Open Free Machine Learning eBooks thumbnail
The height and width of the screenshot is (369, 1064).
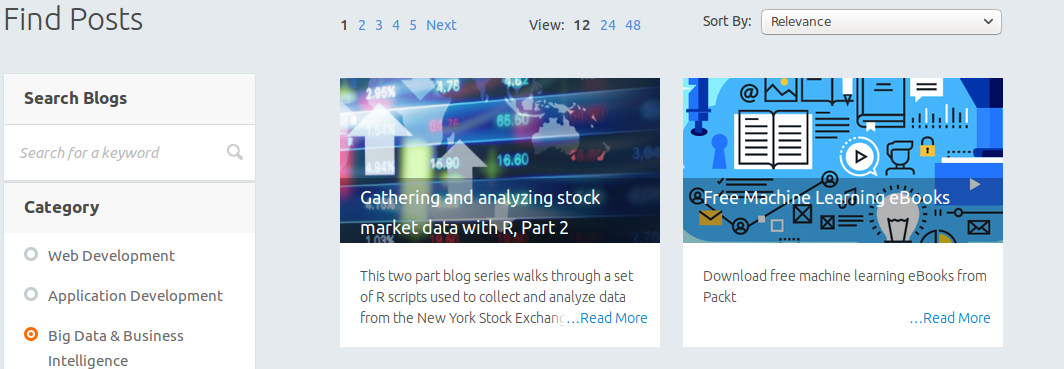843,160
